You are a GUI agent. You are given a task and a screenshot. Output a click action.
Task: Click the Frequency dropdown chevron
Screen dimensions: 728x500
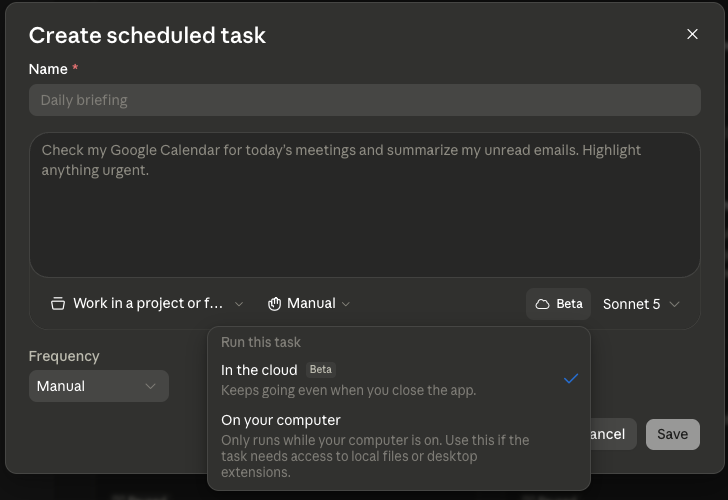click(150, 386)
